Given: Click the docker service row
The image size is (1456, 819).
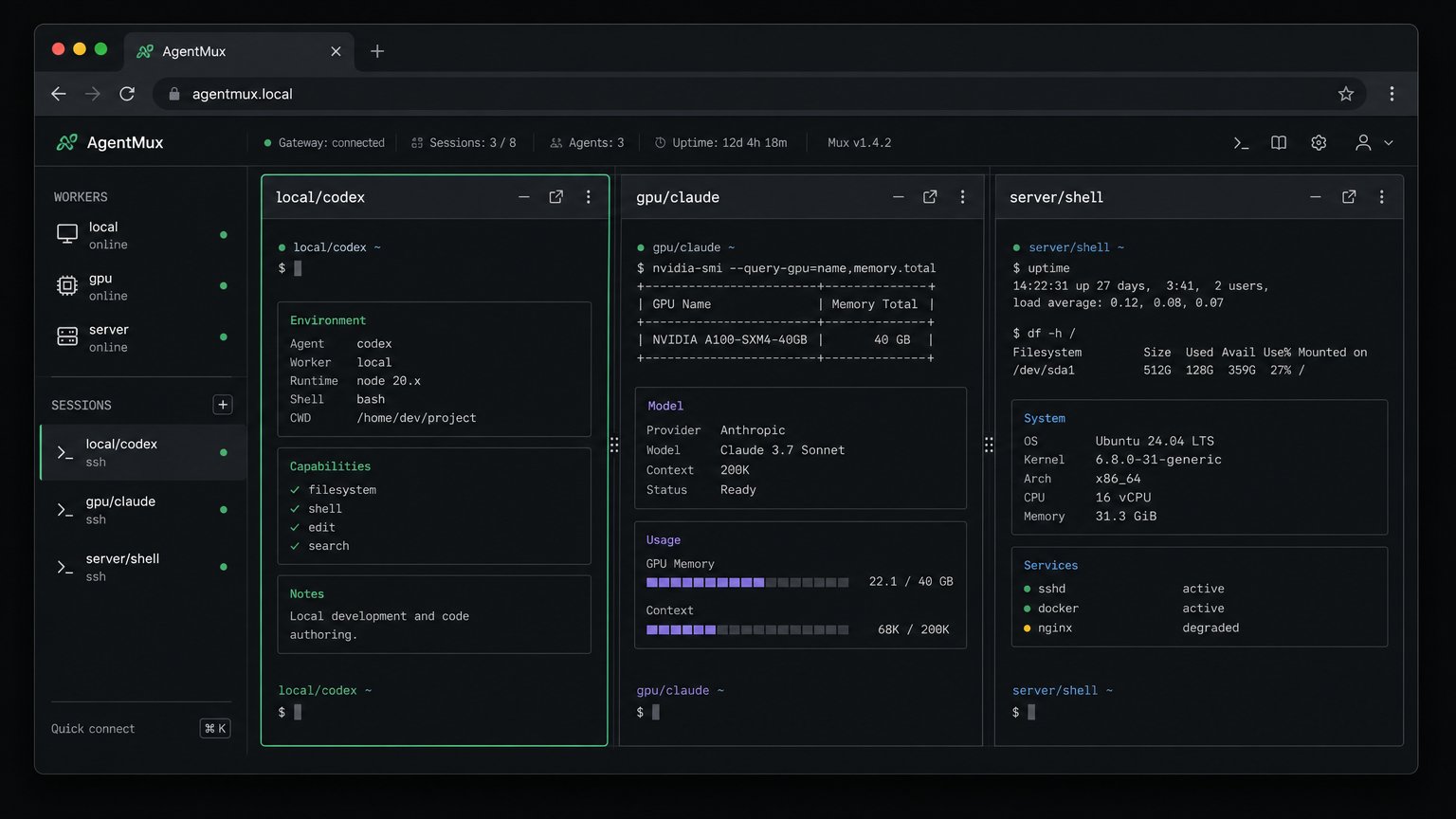Looking at the screenshot, I should (1124, 609).
